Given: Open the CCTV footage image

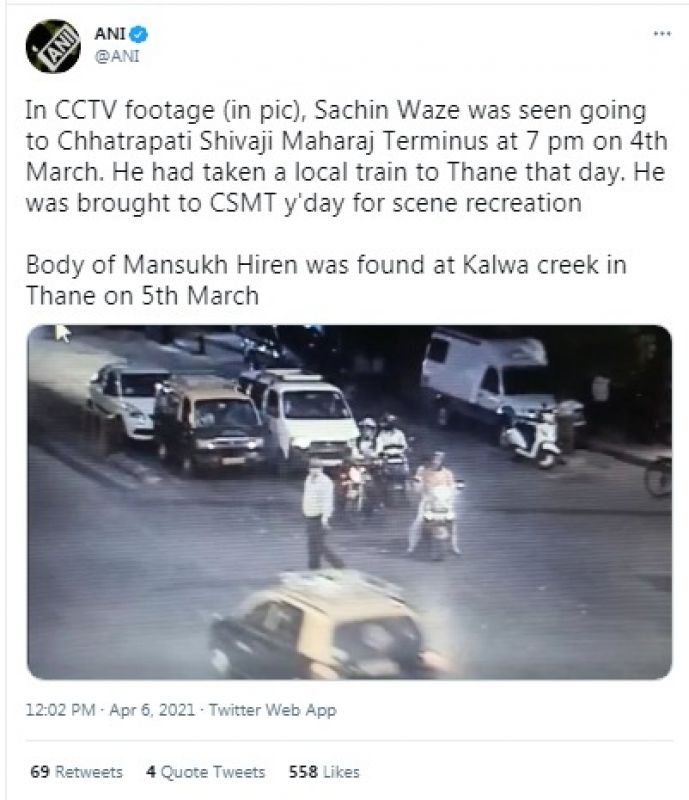Looking at the screenshot, I should click(349, 502).
